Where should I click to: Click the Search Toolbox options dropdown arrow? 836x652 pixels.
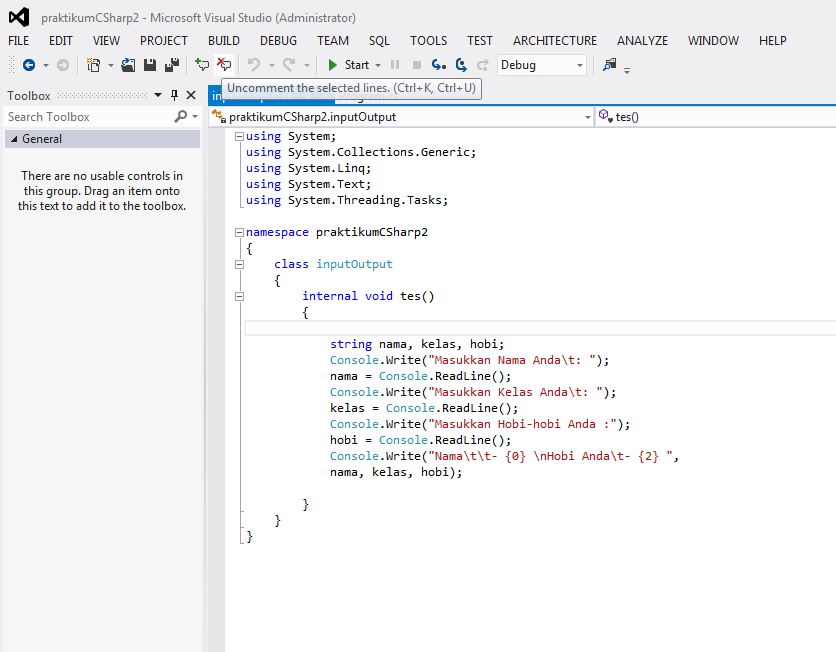click(195, 116)
